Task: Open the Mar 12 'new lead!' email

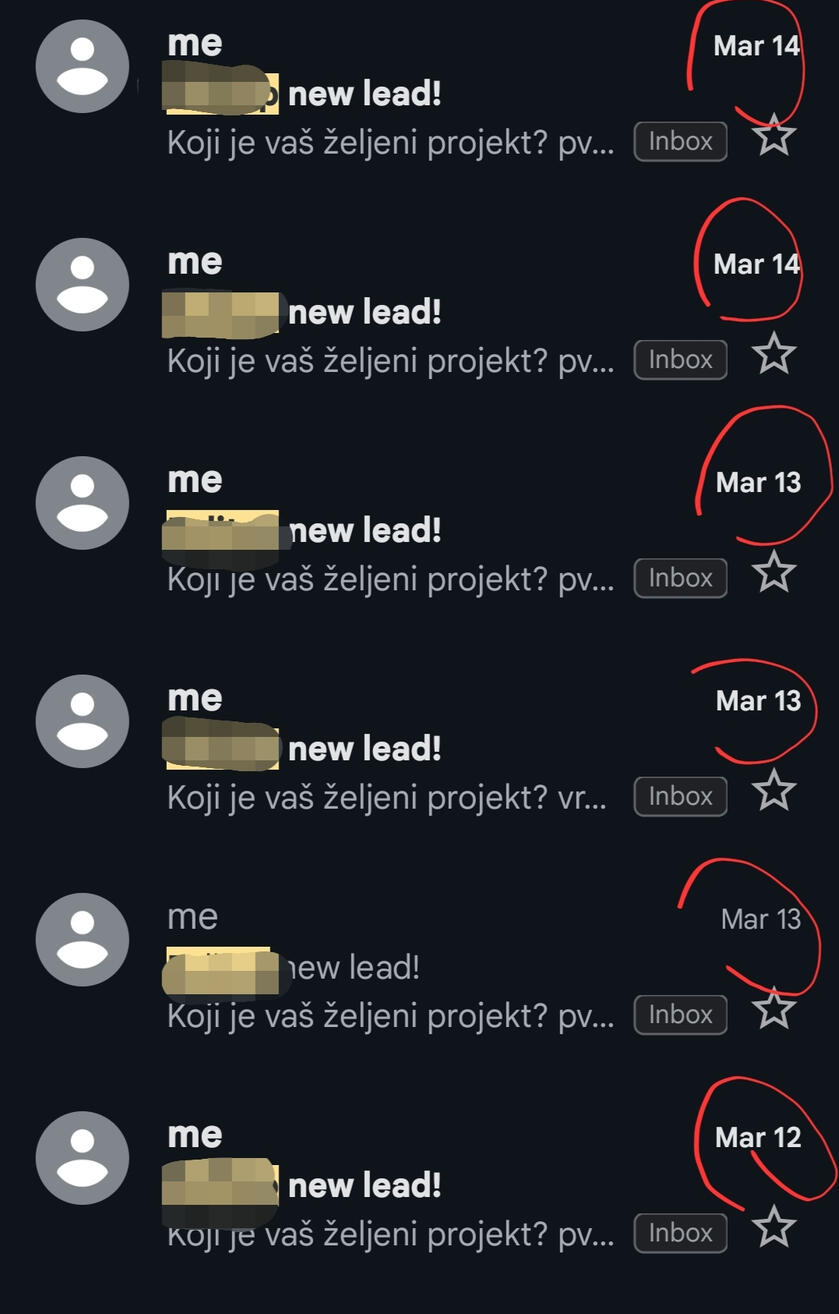Action: [x=419, y=1185]
